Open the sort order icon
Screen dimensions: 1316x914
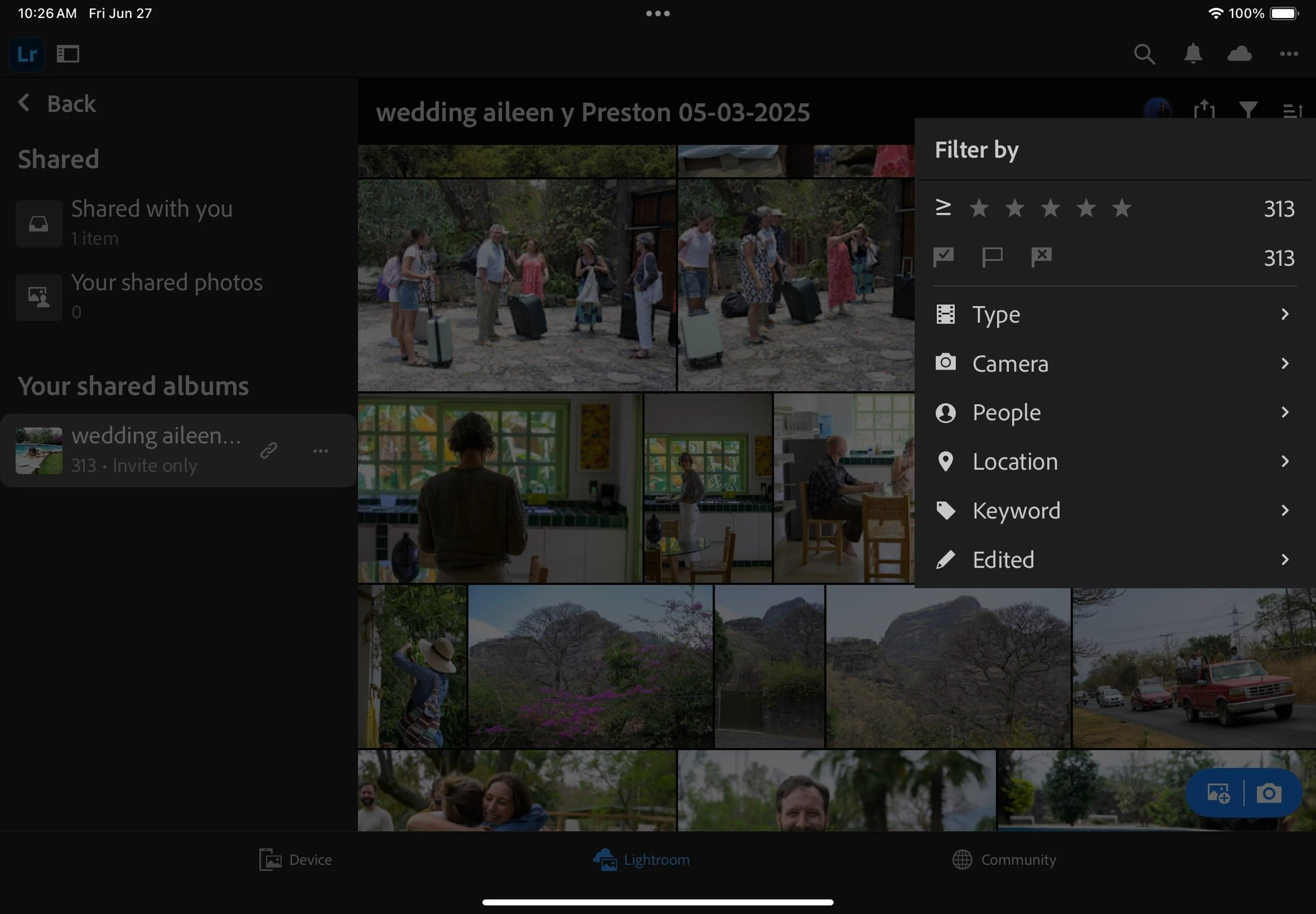[x=1292, y=111]
